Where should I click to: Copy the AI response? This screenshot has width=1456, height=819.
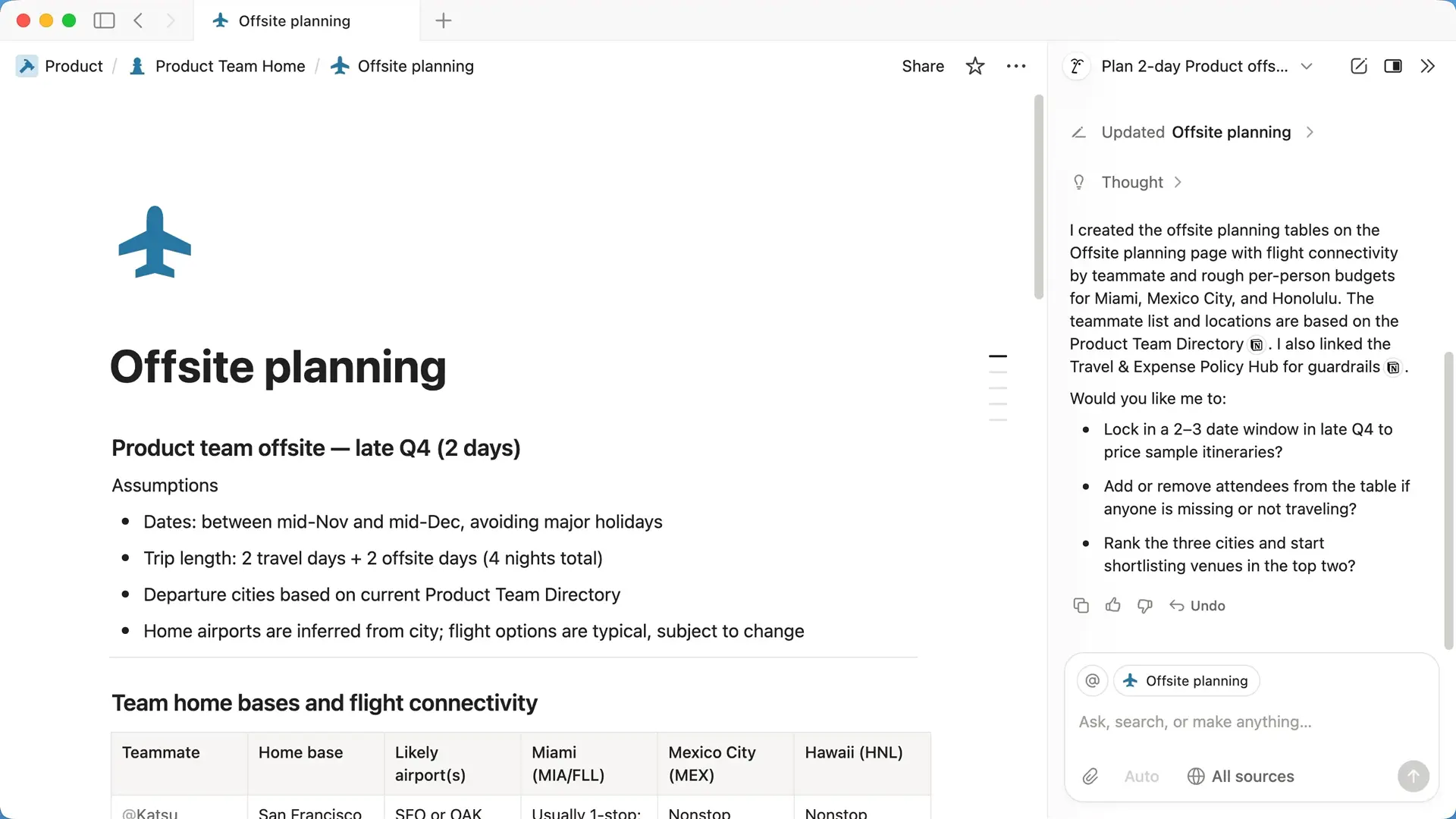coord(1081,605)
